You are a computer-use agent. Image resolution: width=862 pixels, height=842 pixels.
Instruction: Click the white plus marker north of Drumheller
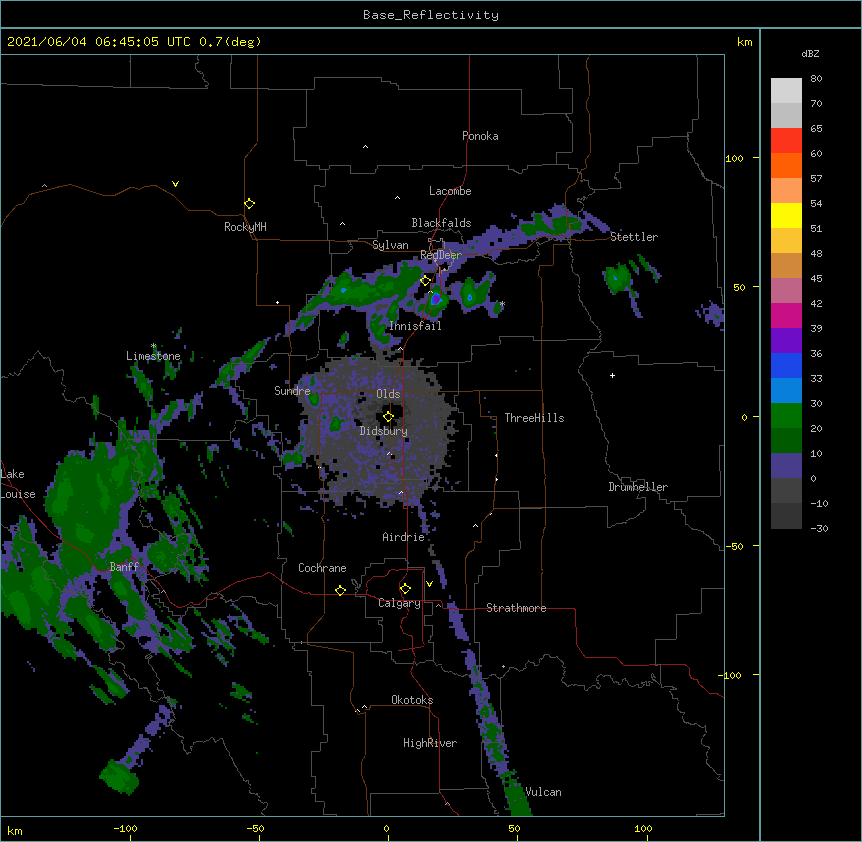coord(612,375)
